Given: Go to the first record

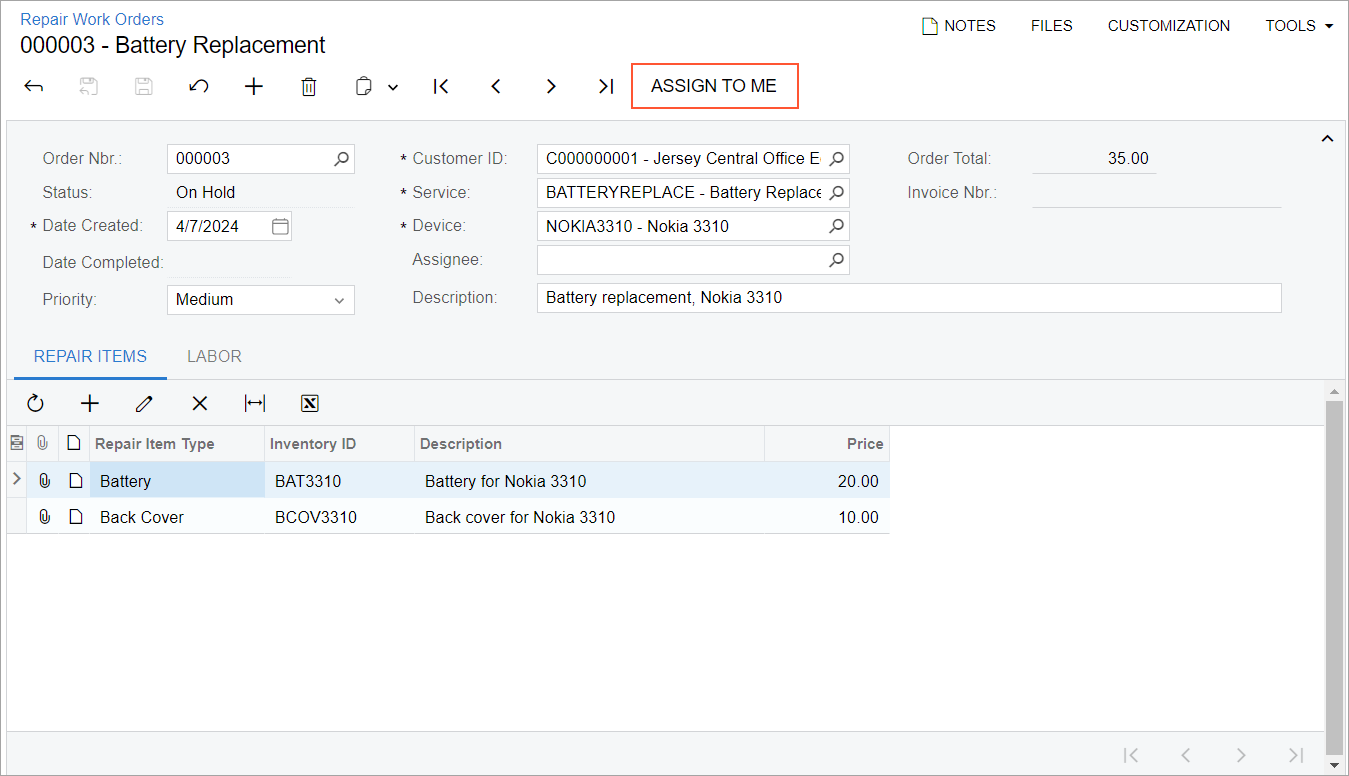Looking at the screenshot, I should click(441, 87).
